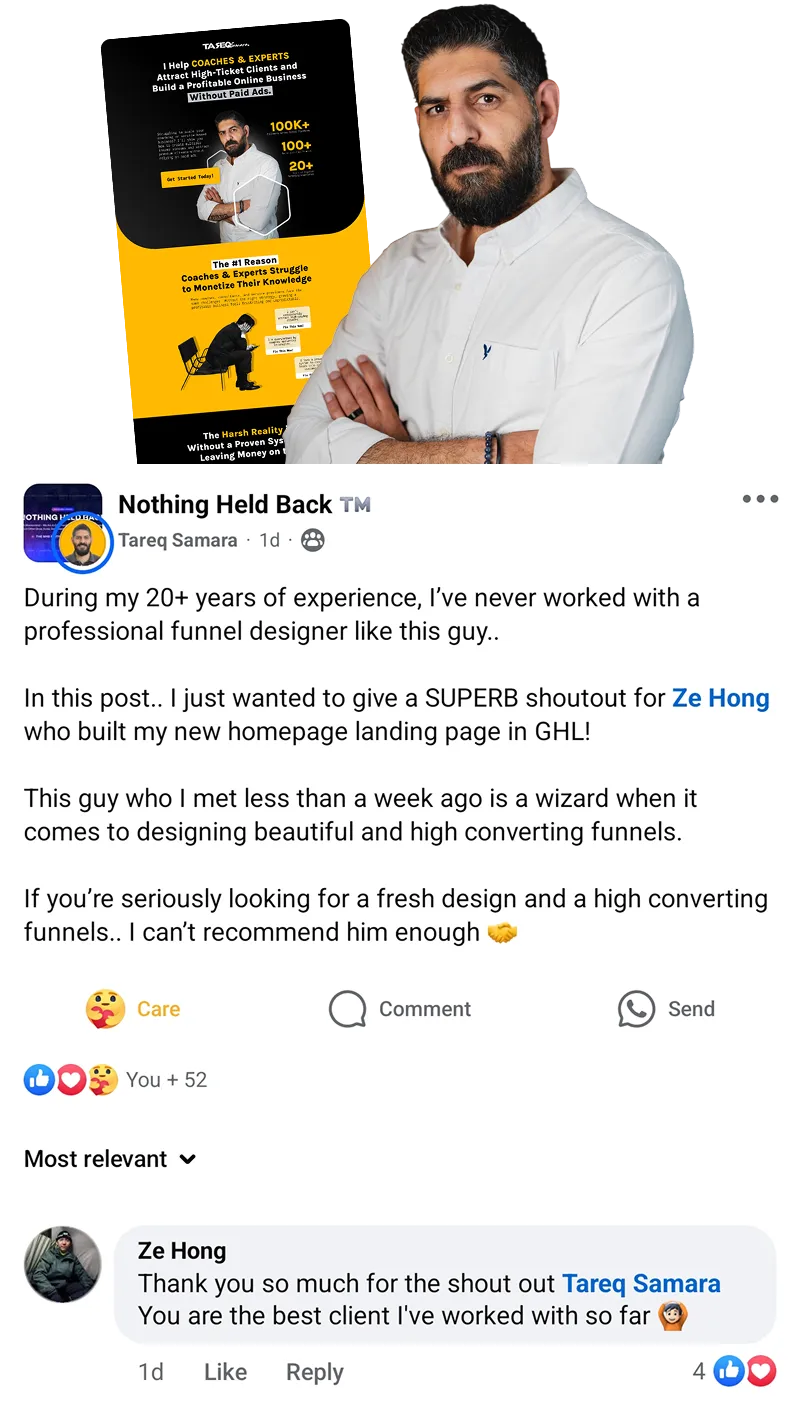Open the Tareq Samara mention in the comment
The height and width of the screenshot is (1408, 800).
[x=641, y=1283]
